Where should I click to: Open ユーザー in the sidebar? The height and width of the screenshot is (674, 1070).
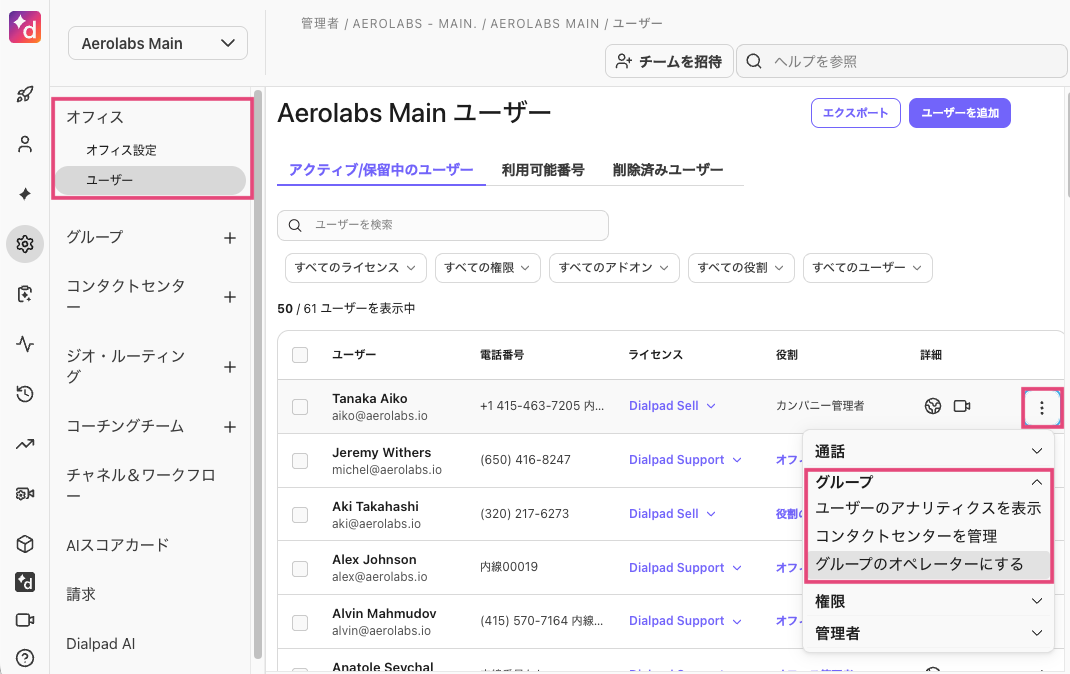coord(151,180)
